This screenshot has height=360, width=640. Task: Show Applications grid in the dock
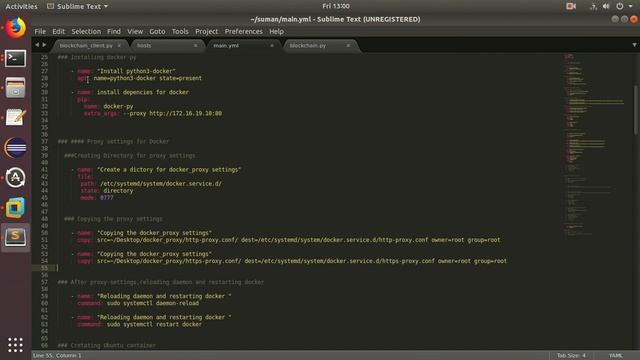point(16,345)
